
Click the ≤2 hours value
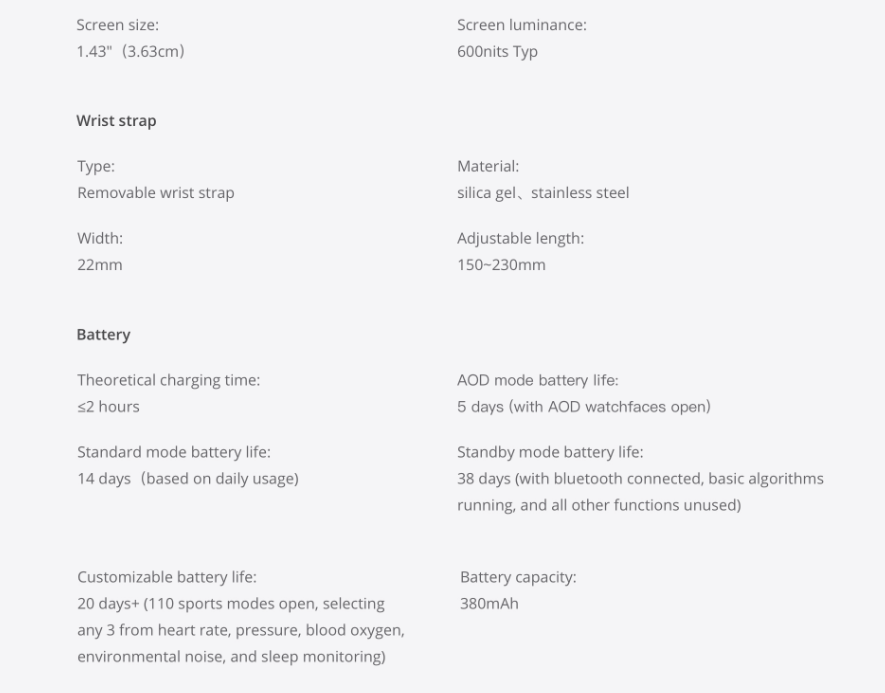[108, 407]
